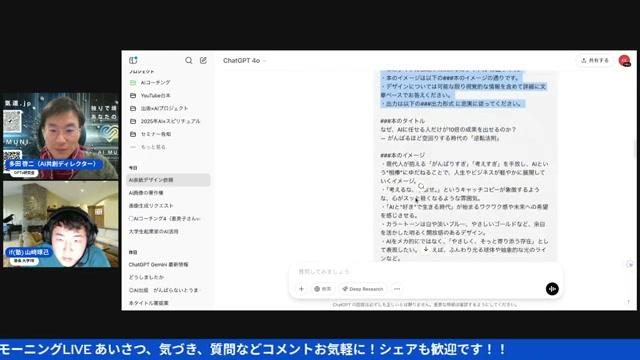Open the どうしましたか chat
640x360 pixels.
[168, 277]
